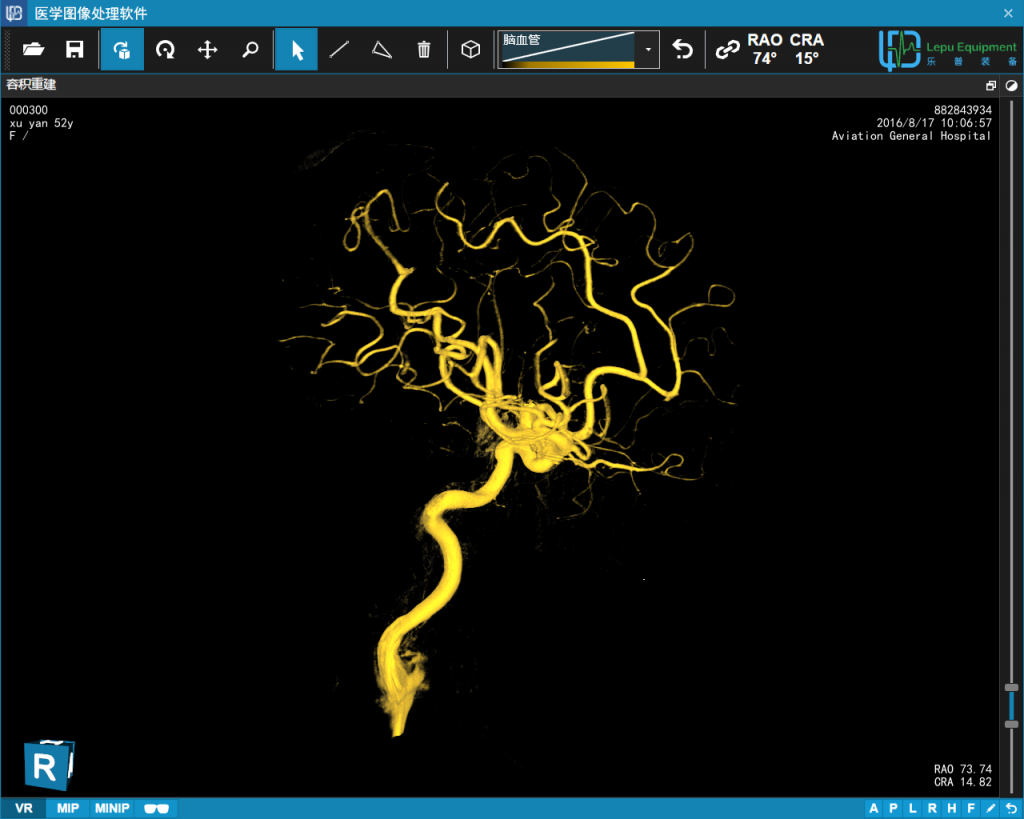Toggle the chain link angle sync

pos(727,49)
